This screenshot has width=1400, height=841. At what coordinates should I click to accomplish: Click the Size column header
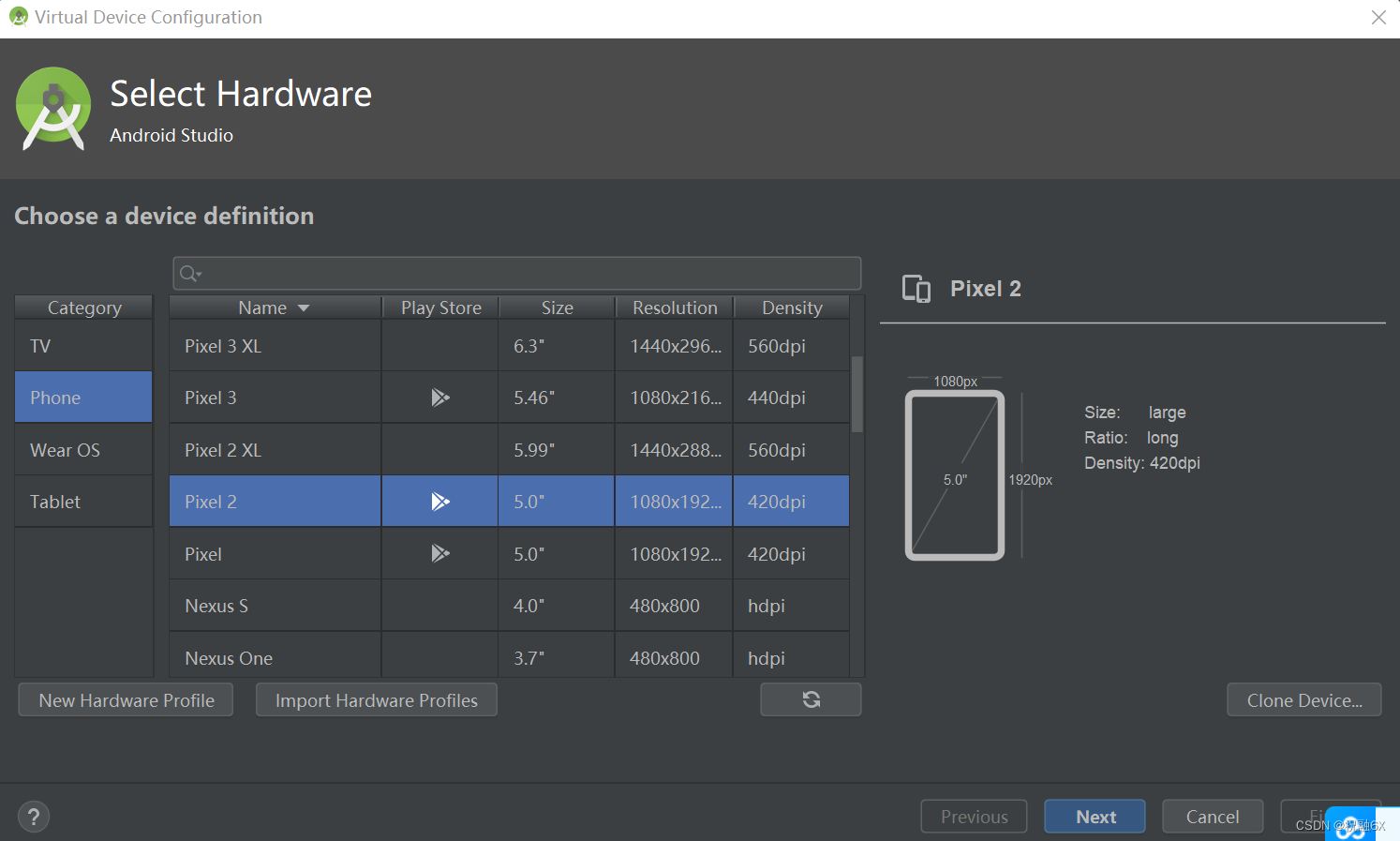point(558,308)
